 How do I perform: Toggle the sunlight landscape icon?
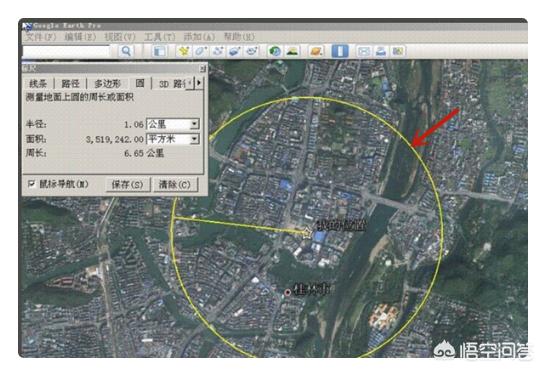(292, 51)
